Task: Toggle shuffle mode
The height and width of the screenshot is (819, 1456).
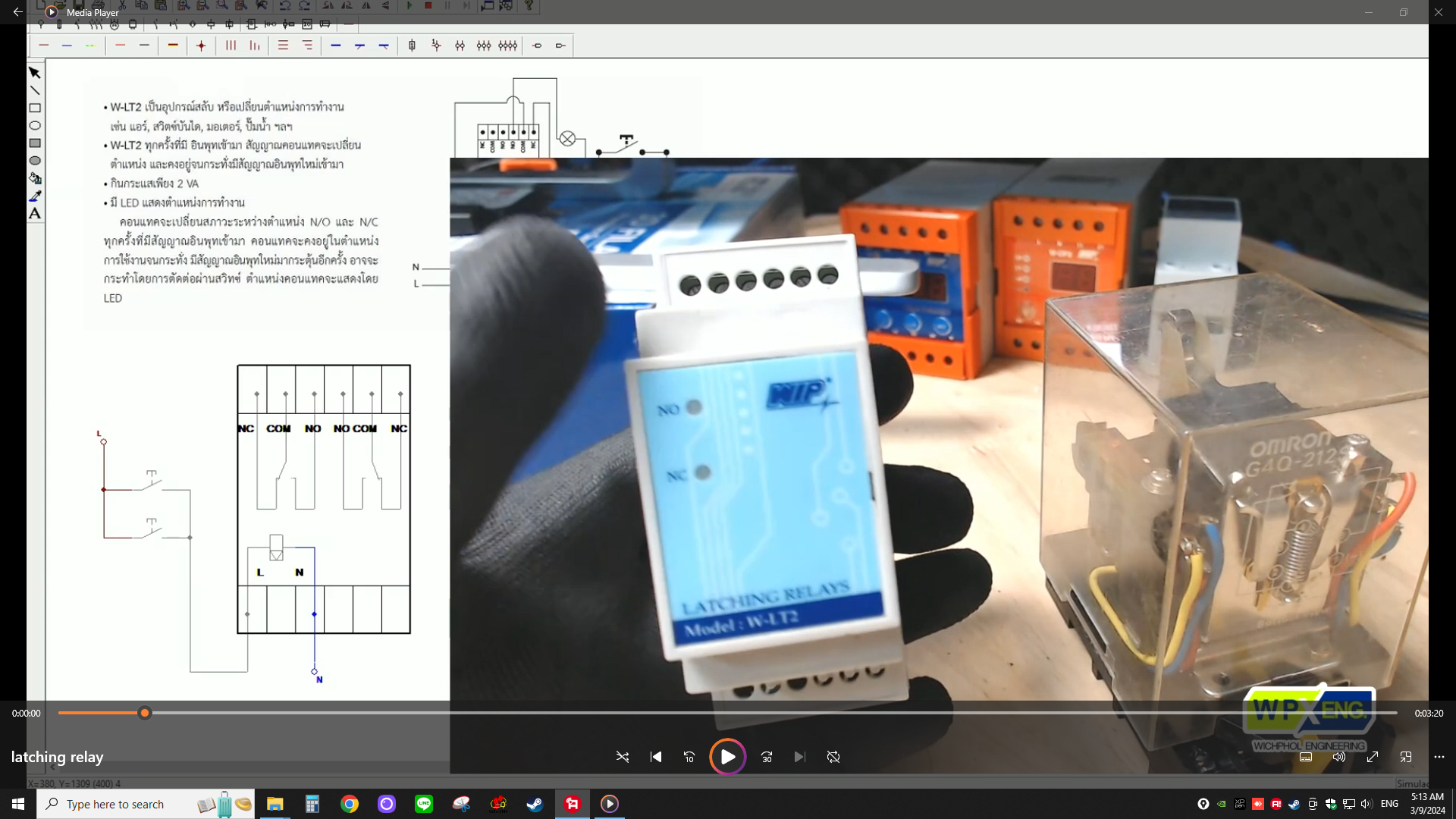Action: pyautogui.click(x=623, y=757)
